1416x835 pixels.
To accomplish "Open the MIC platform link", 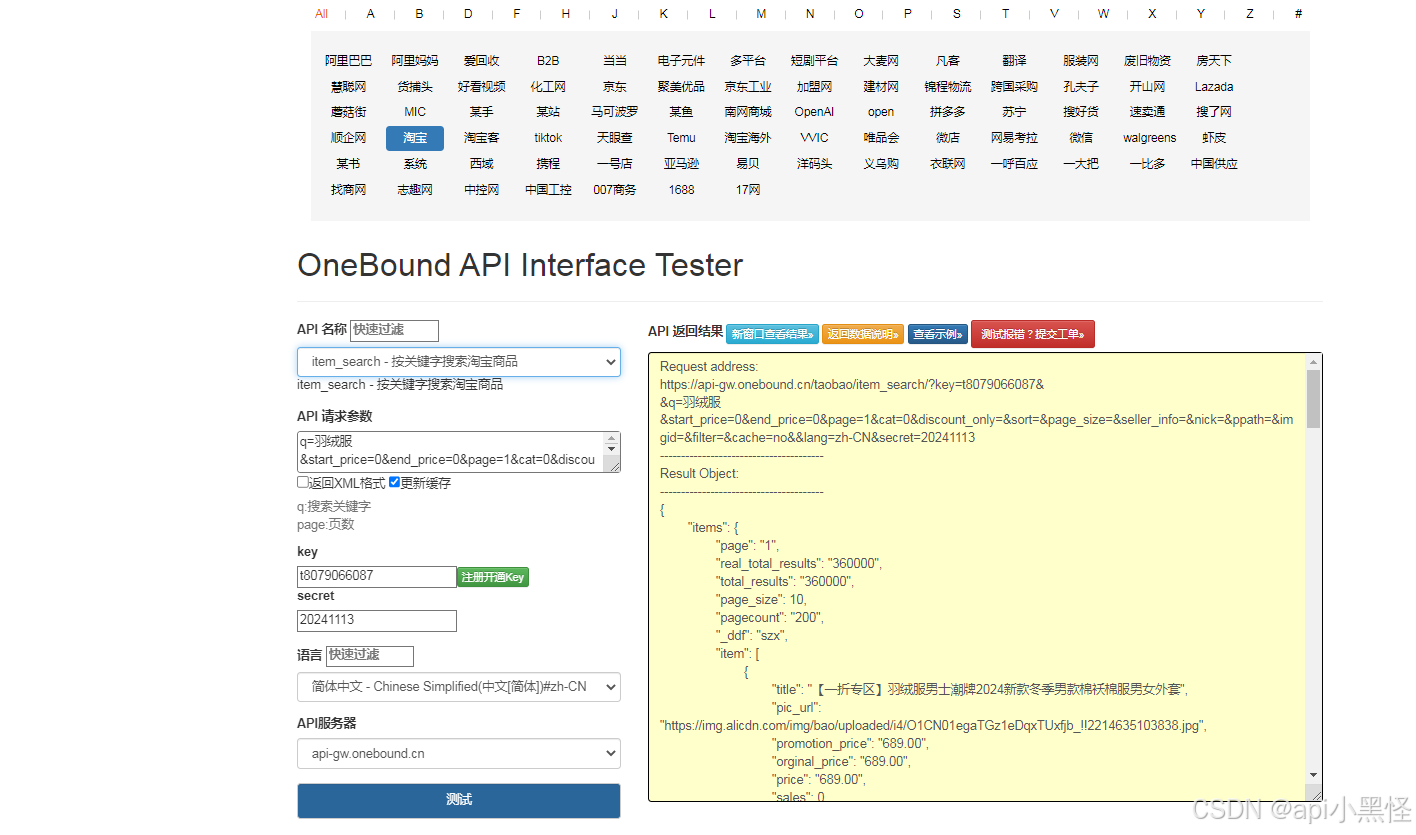I will [x=415, y=112].
